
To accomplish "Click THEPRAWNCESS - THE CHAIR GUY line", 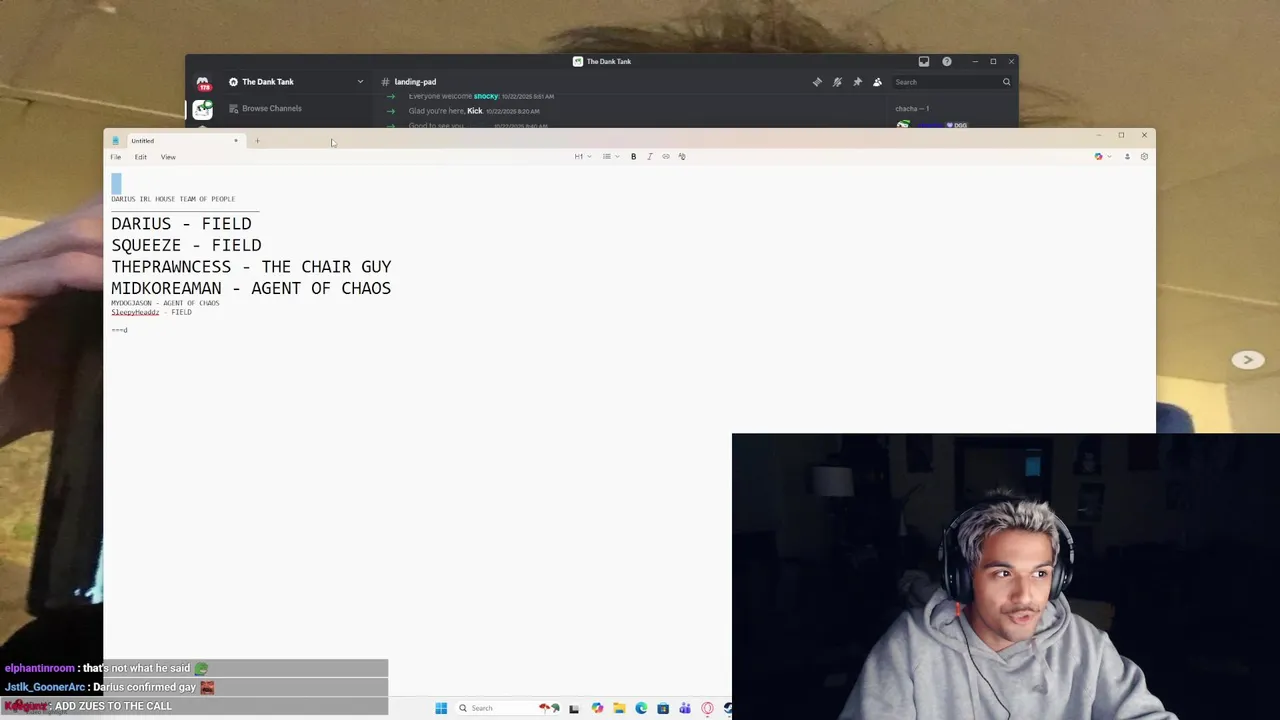I will (x=251, y=267).
